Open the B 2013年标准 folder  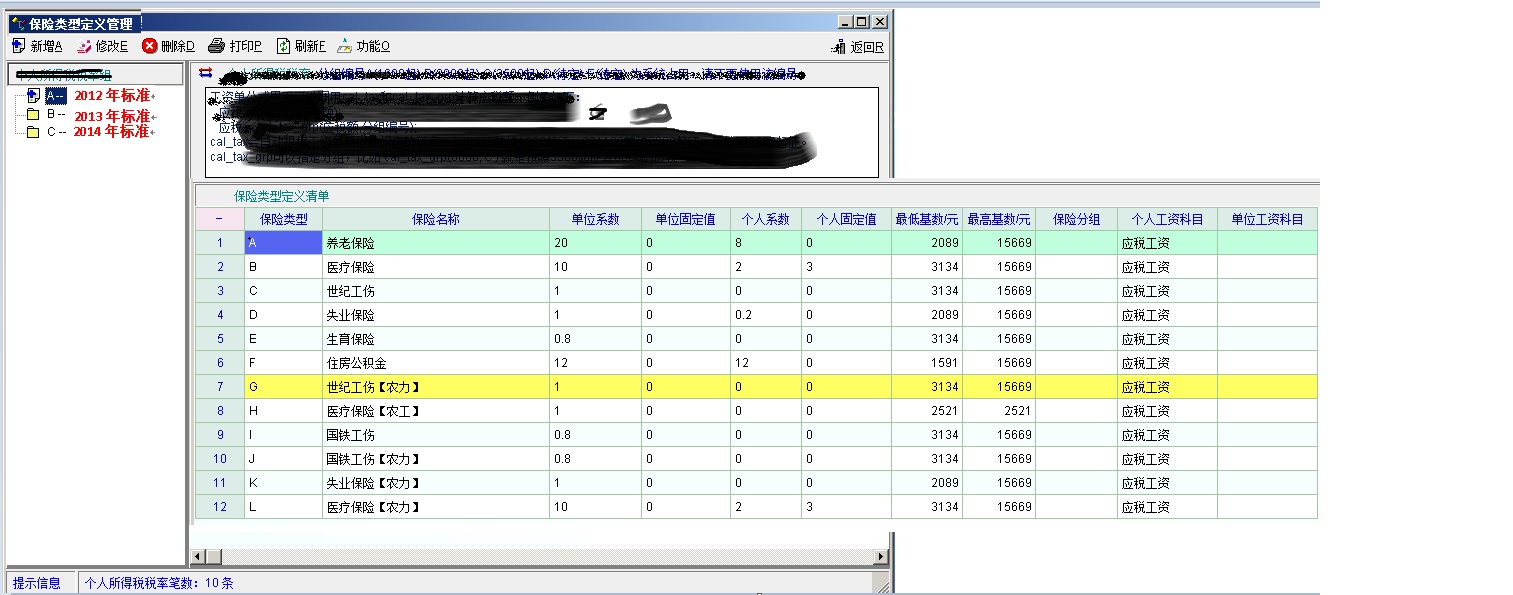(x=33, y=114)
